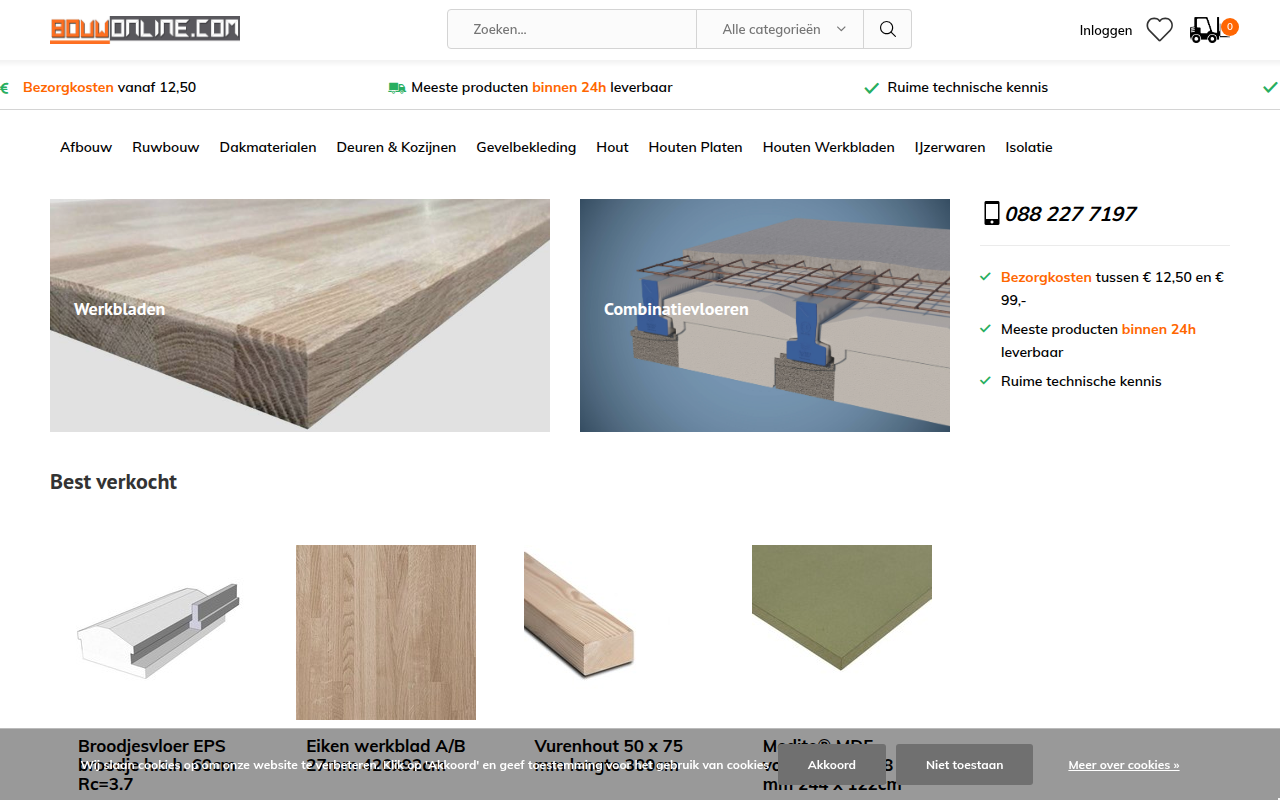Open the Ruwbouw menu

(166, 147)
